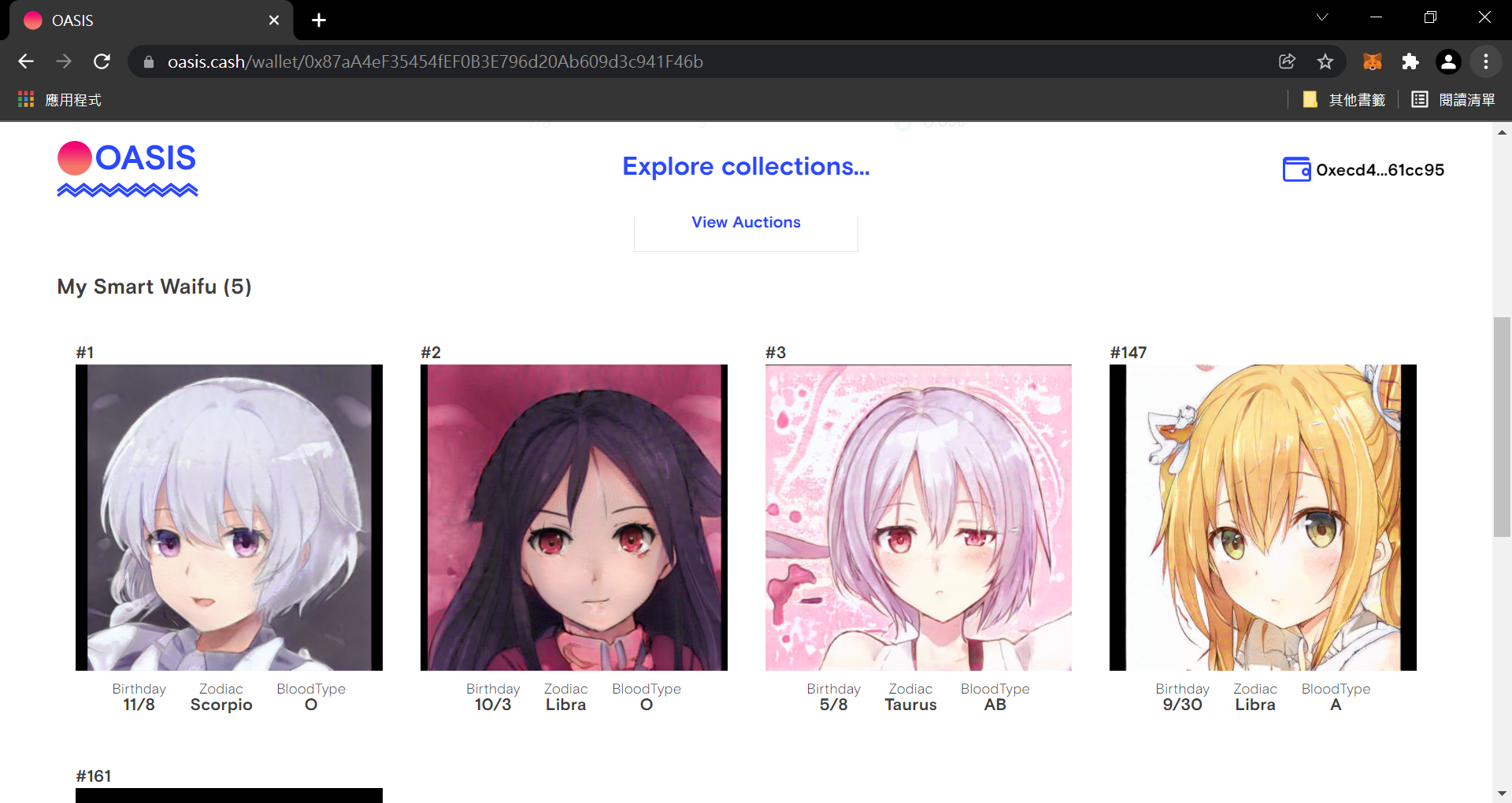Click the blood type A value
The height and width of the screenshot is (803, 1512).
[x=1336, y=705]
